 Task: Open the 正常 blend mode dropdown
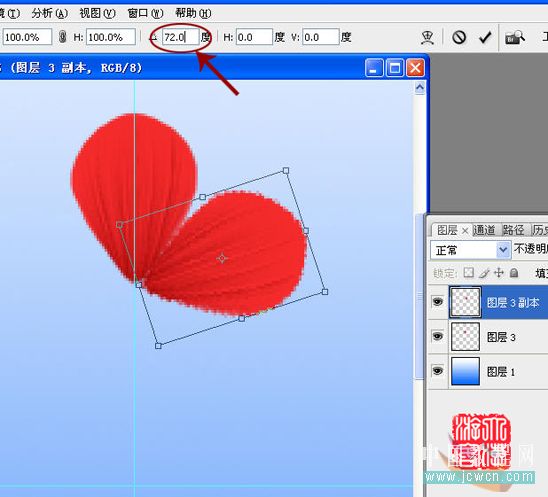point(470,250)
